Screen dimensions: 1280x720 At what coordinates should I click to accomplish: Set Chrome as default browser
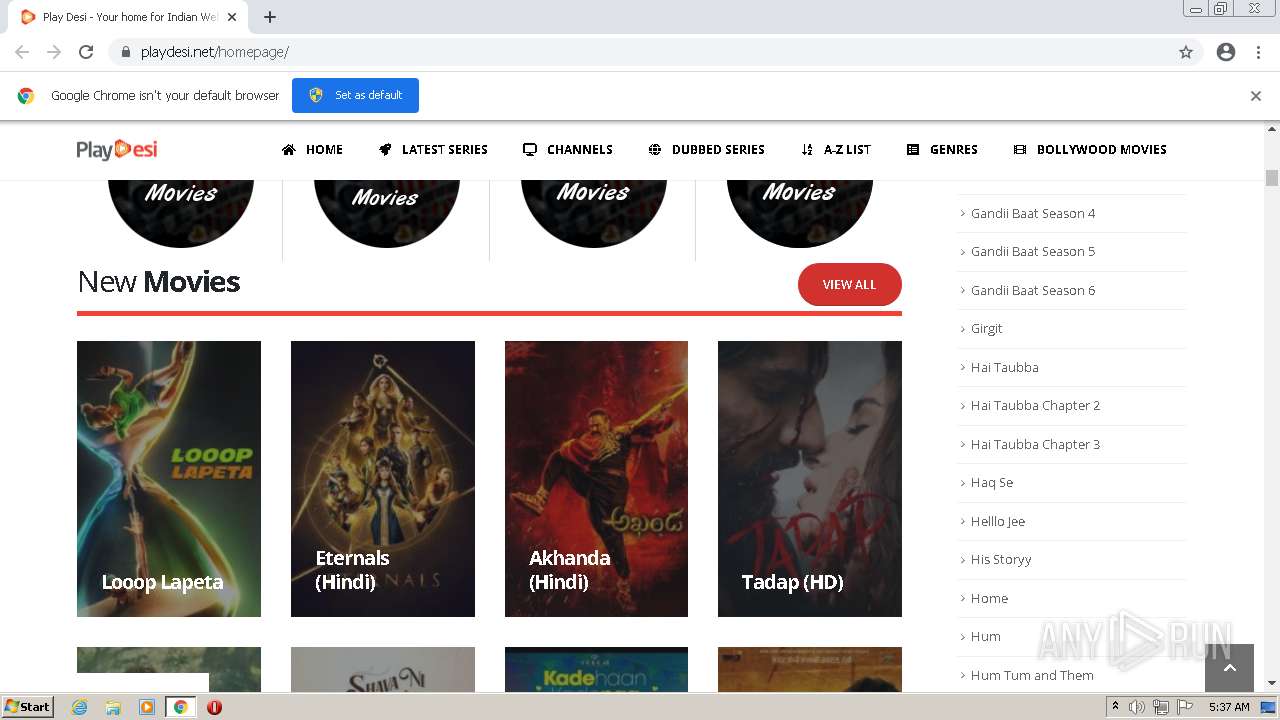[x=355, y=95]
